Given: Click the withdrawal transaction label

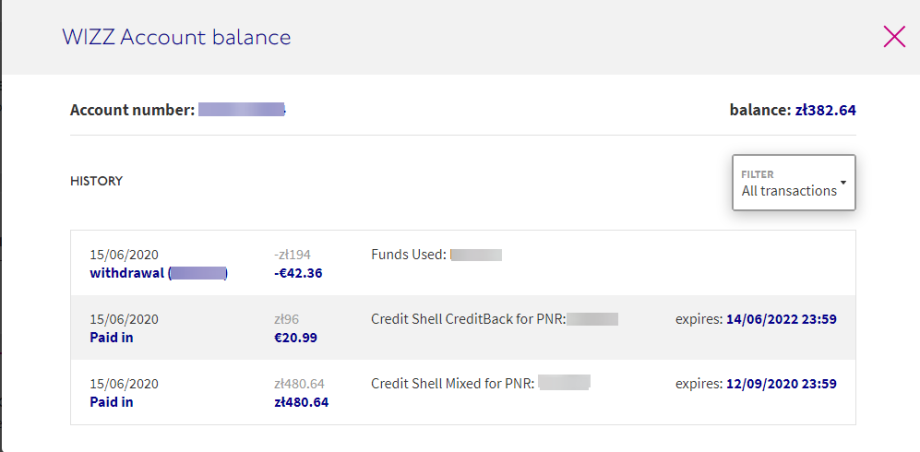Looking at the screenshot, I should coord(128,272).
